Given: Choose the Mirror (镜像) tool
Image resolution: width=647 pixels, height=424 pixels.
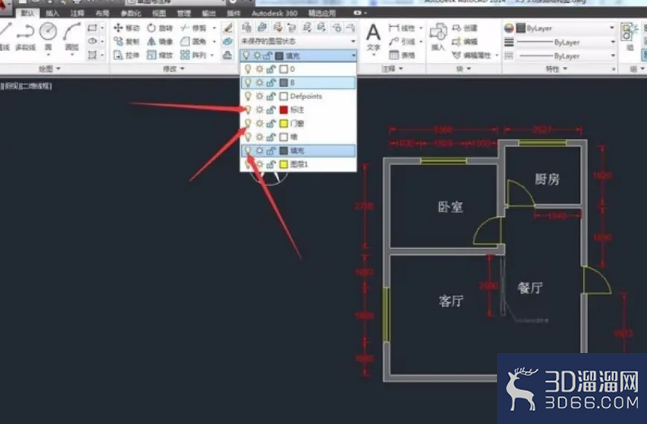Looking at the screenshot, I should (x=160, y=41).
